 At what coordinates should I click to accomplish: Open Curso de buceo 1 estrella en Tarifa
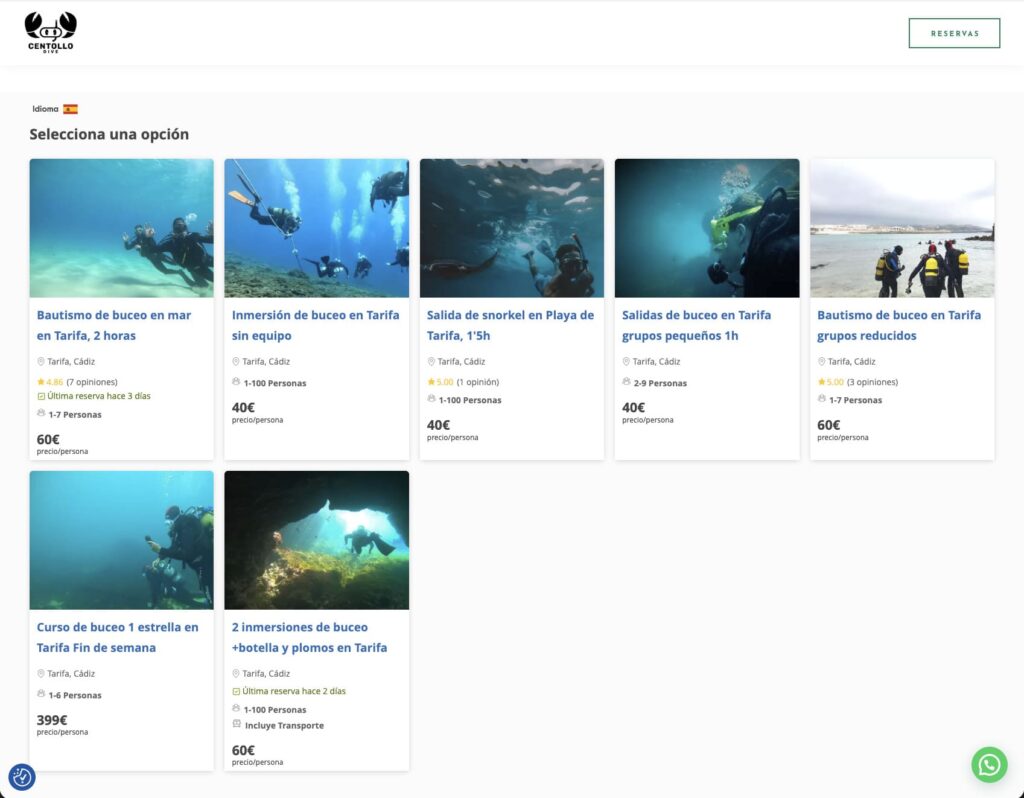pos(118,637)
